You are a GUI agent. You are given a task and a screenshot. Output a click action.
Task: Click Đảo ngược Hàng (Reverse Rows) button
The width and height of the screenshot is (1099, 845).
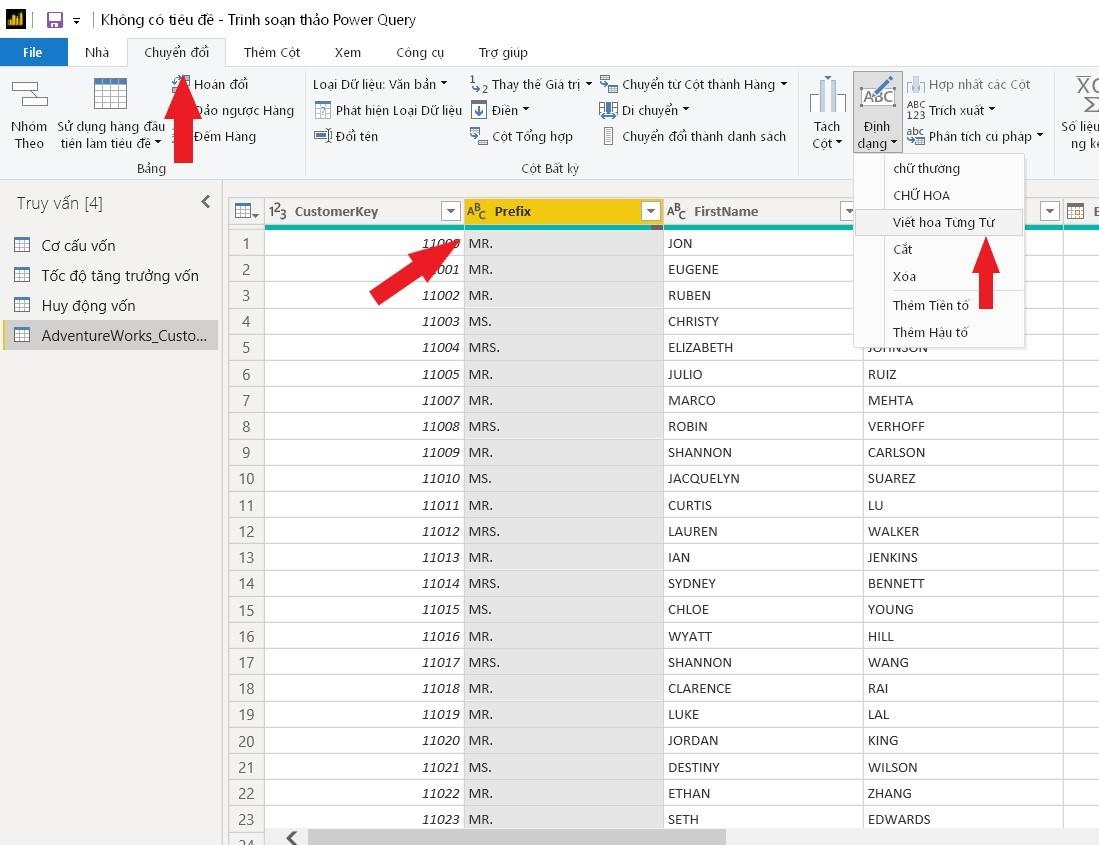coord(243,111)
